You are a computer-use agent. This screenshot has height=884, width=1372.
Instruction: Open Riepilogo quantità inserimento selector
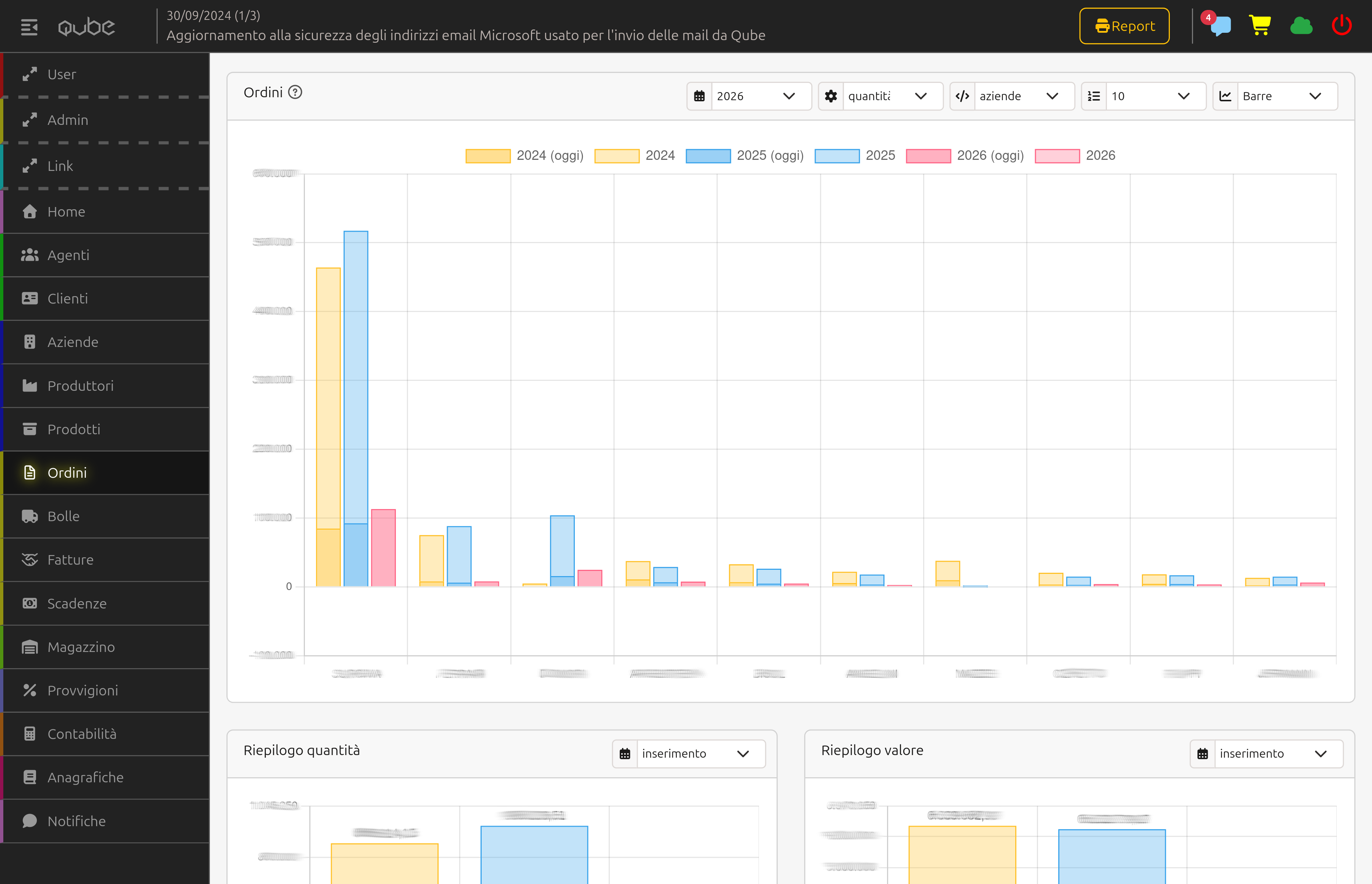694,754
